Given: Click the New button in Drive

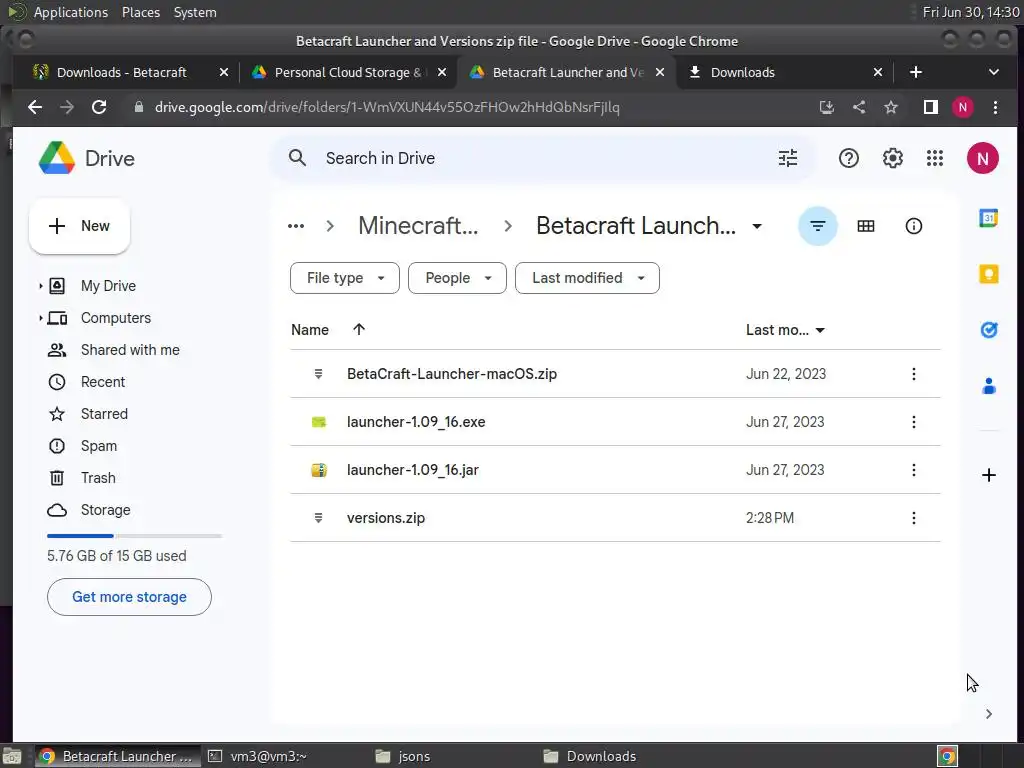Looking at the screenshot, I should (80, 226).
